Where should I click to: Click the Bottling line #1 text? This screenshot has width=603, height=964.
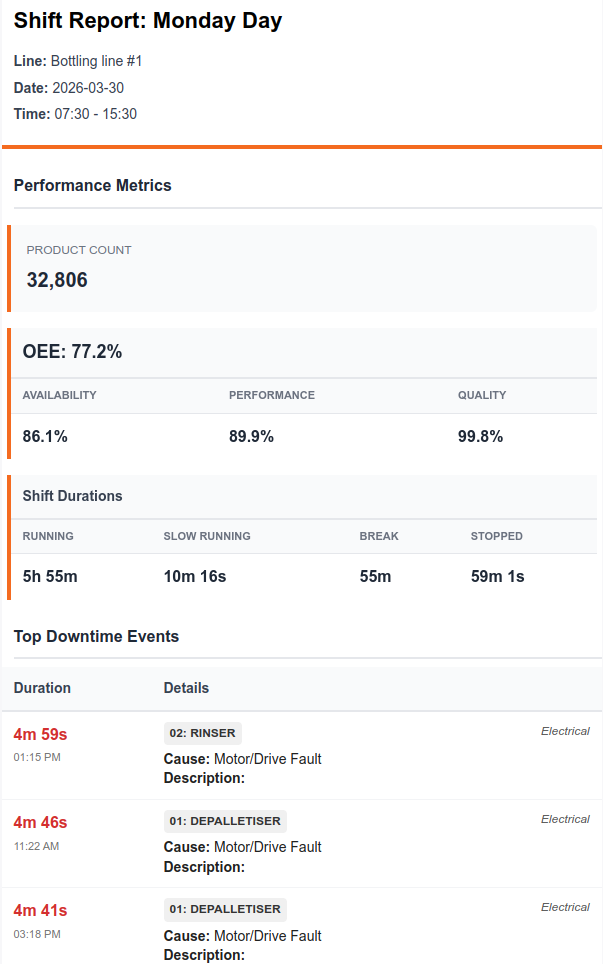96,61
